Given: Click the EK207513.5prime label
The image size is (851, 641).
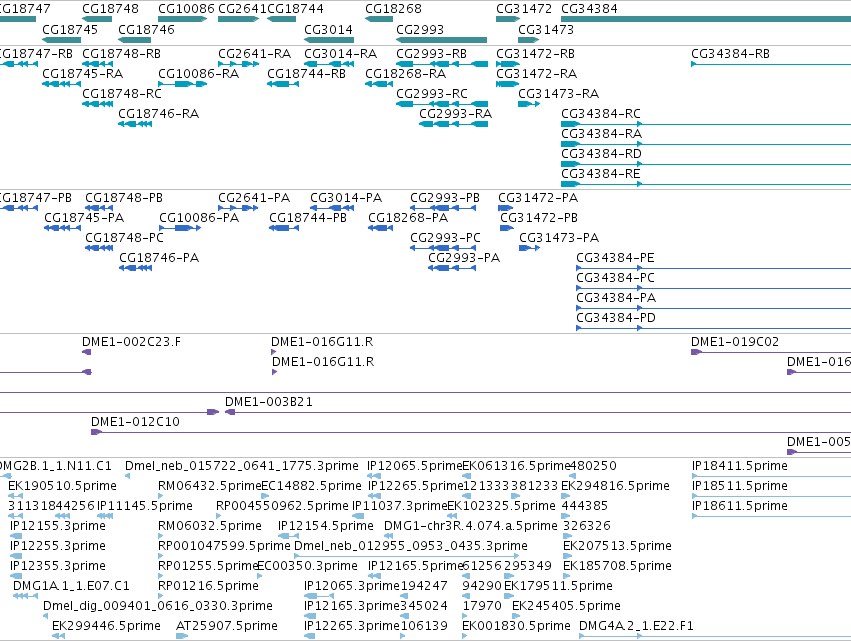Looking at the screenshot, I should click(x=617, y=545).
